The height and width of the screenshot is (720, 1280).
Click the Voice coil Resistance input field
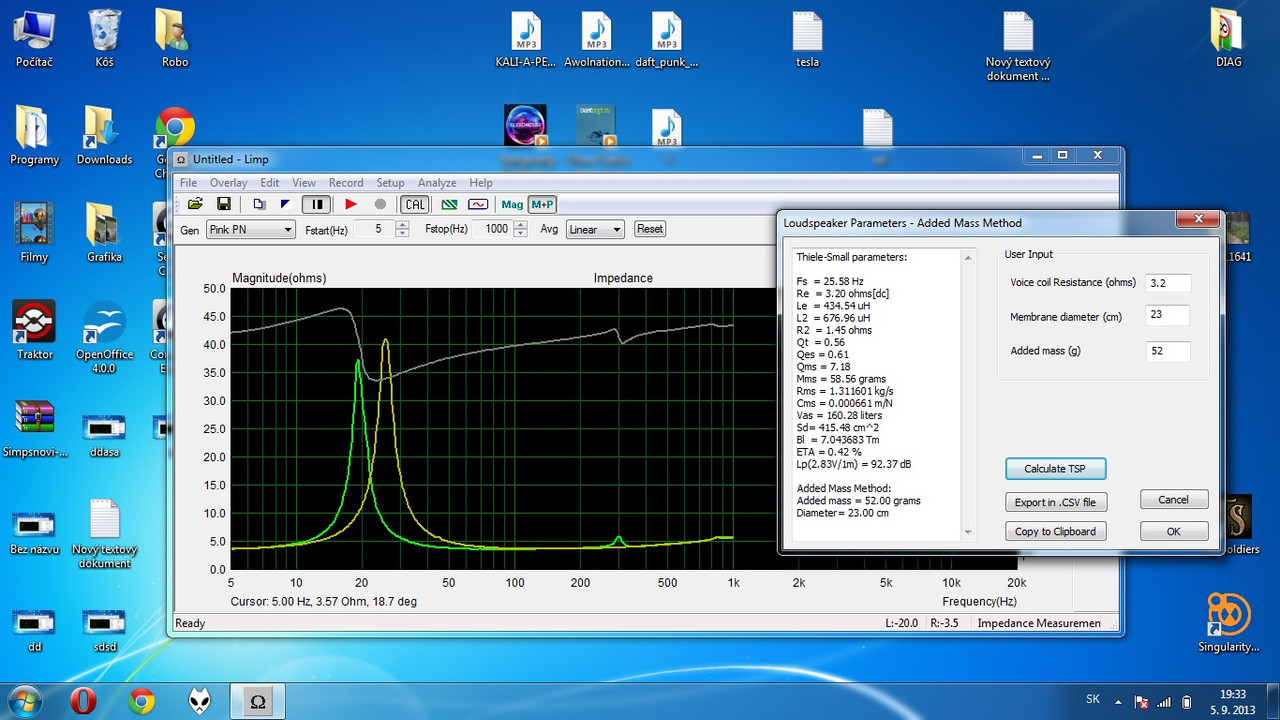coord(1168,283)
